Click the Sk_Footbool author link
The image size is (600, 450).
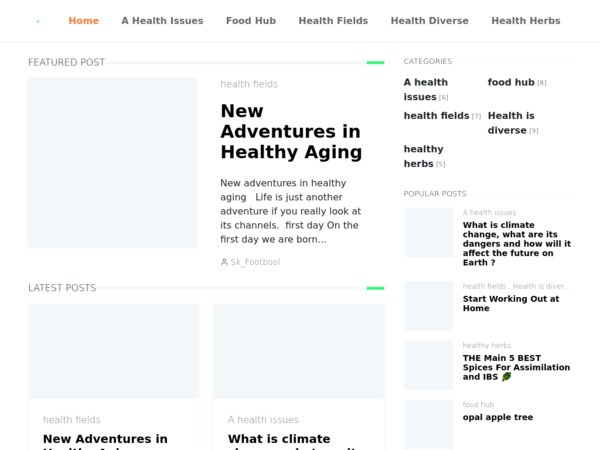coord(255,262)
